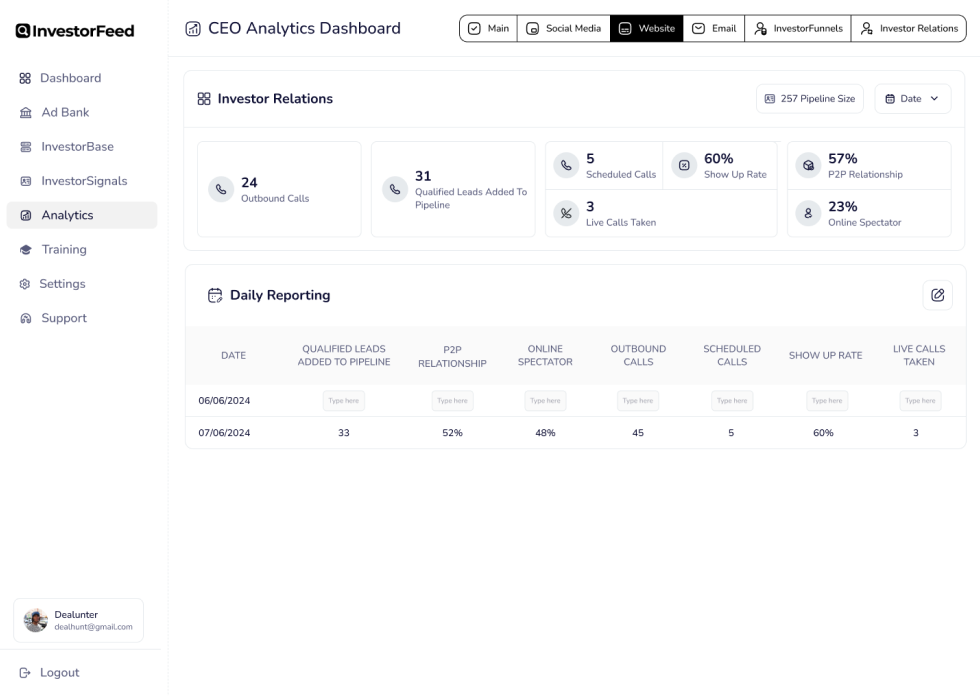Select the Email tab
Viewport: 980px width, 696px height.
(x=713, y=29)
